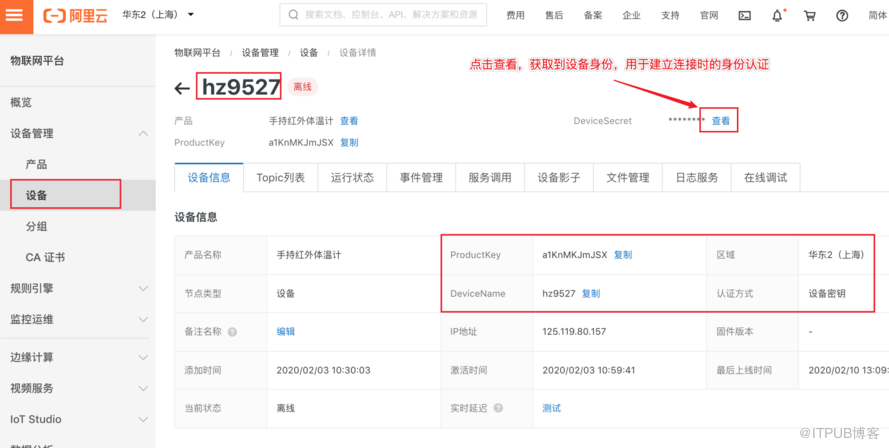Image resolution: width=889 pixels, height=448 pixels.
Task: Click the help question mark icon
Action: (842, 16)
